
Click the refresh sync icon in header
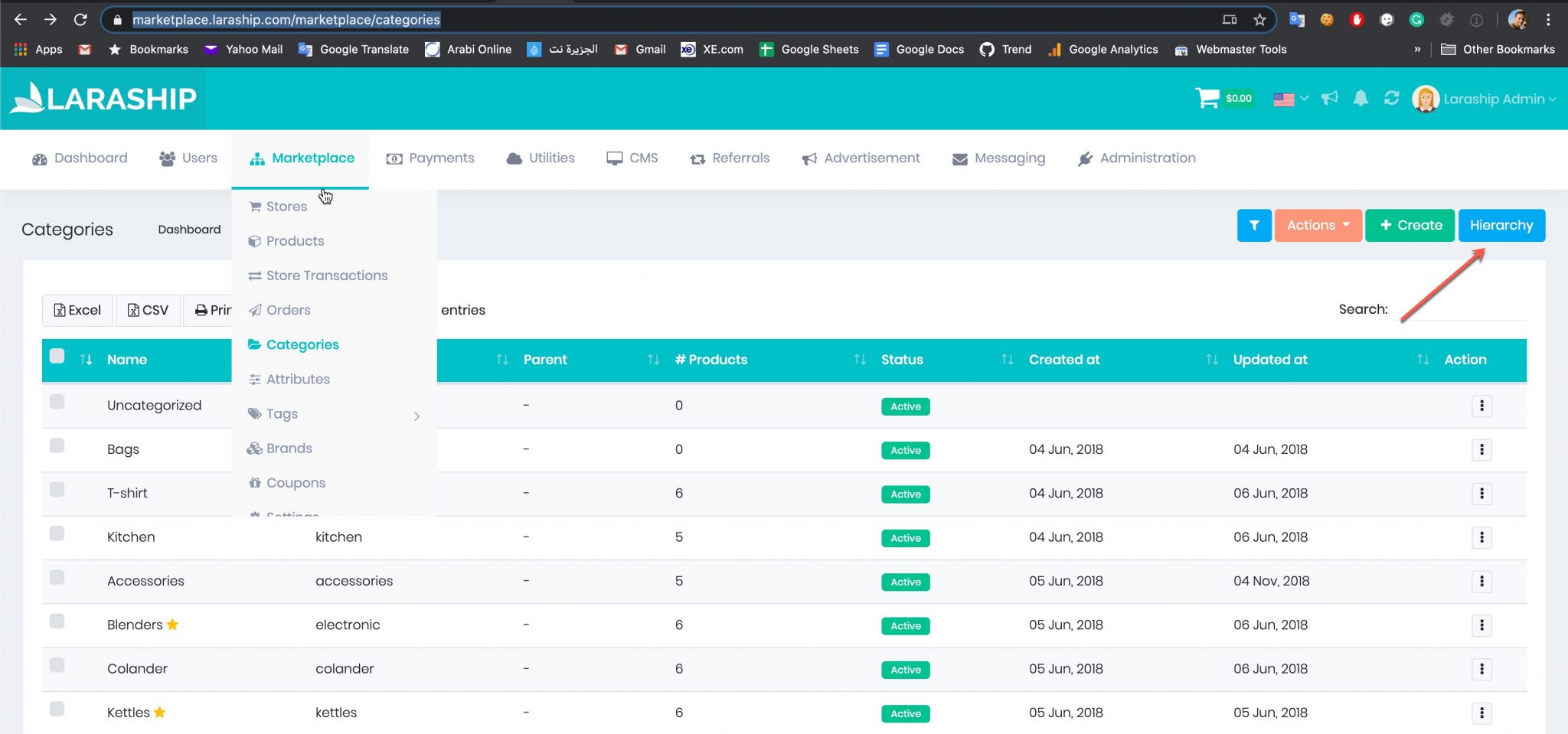1391,98
